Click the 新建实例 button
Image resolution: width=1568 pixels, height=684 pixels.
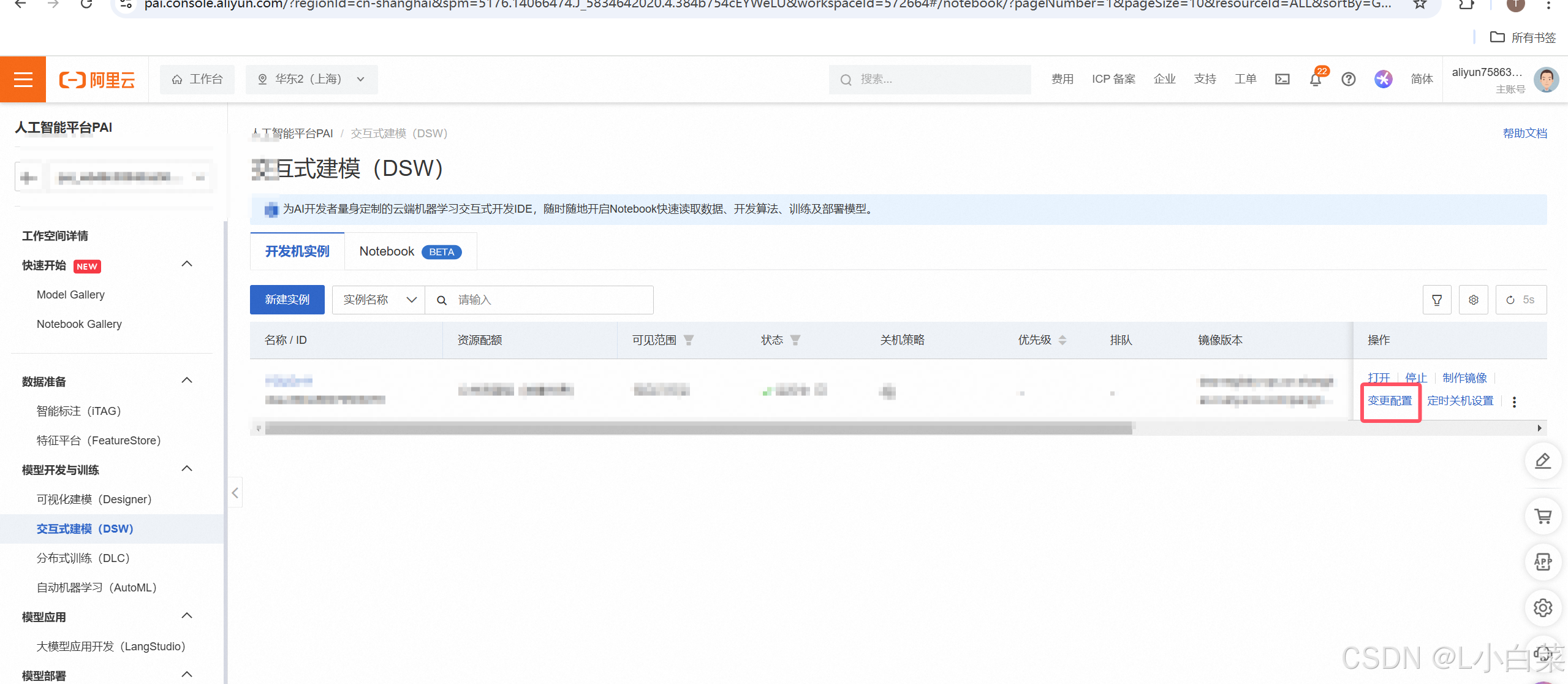[x=287, y=300]
